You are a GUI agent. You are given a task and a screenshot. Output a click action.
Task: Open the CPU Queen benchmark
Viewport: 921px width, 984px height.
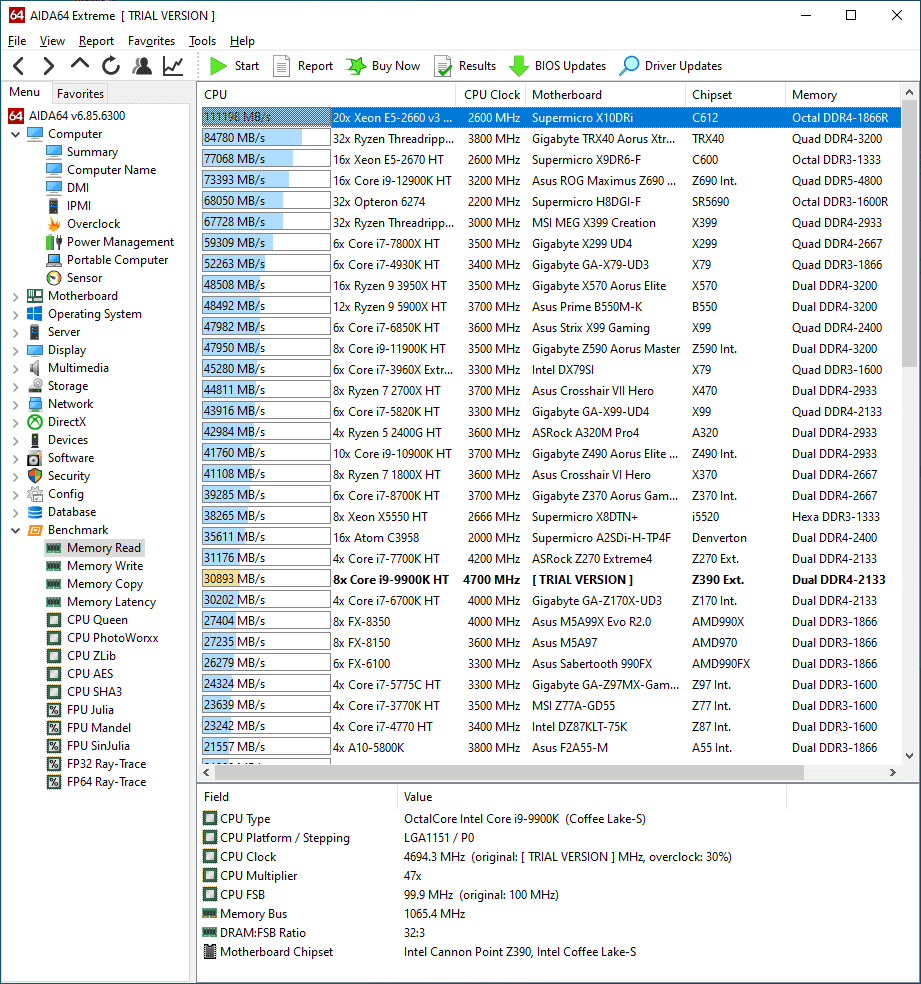pyautogui.click(x=97, y=620)
